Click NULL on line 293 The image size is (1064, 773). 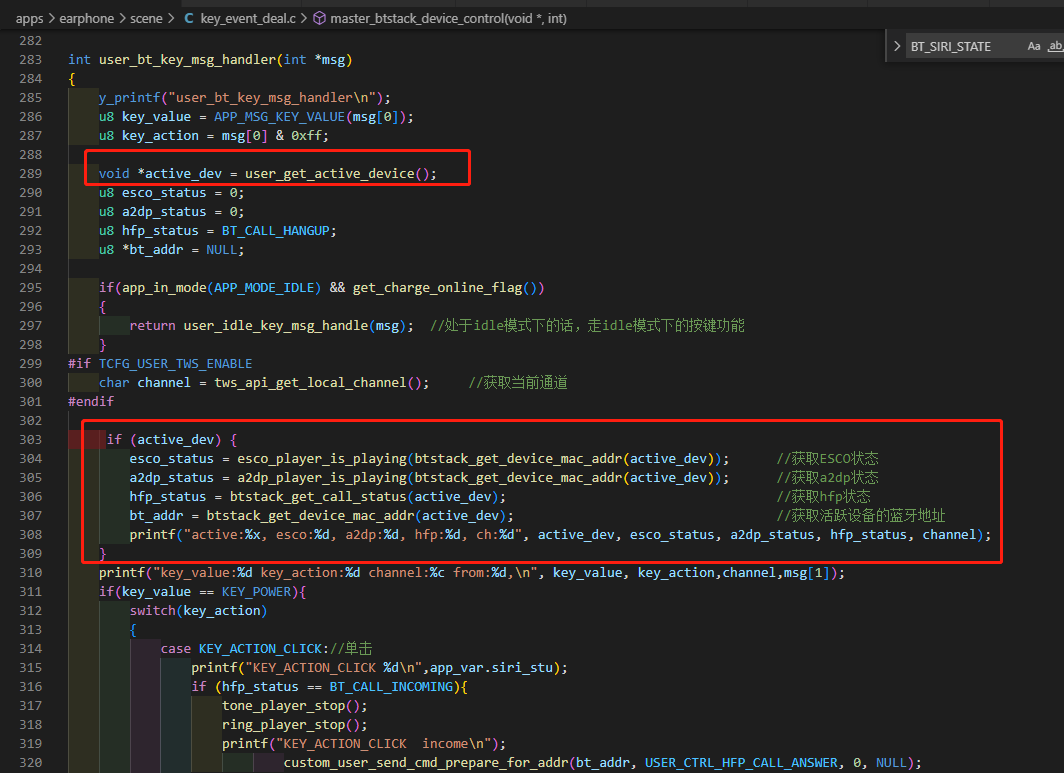pyautogui.click(x=221, y=250)
